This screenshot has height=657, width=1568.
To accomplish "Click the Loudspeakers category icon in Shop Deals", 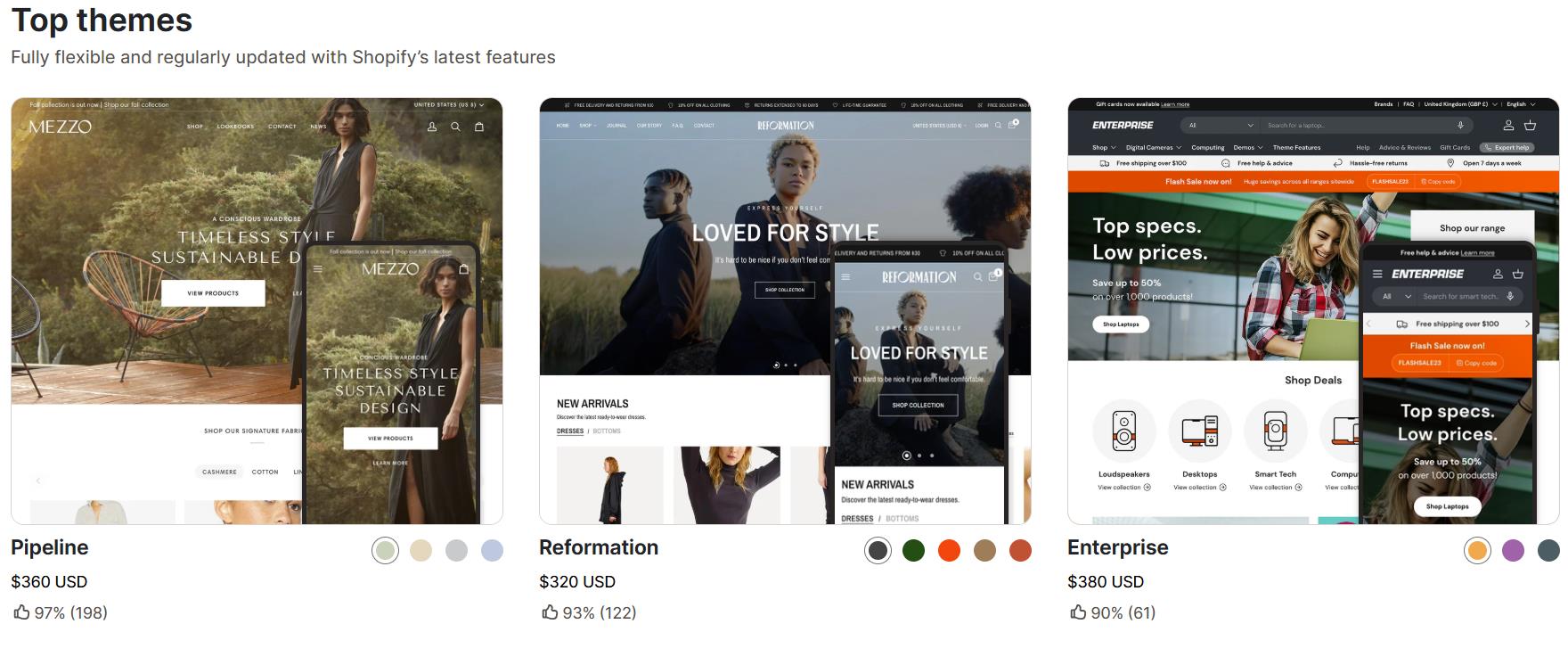I will coord(1123,431).
